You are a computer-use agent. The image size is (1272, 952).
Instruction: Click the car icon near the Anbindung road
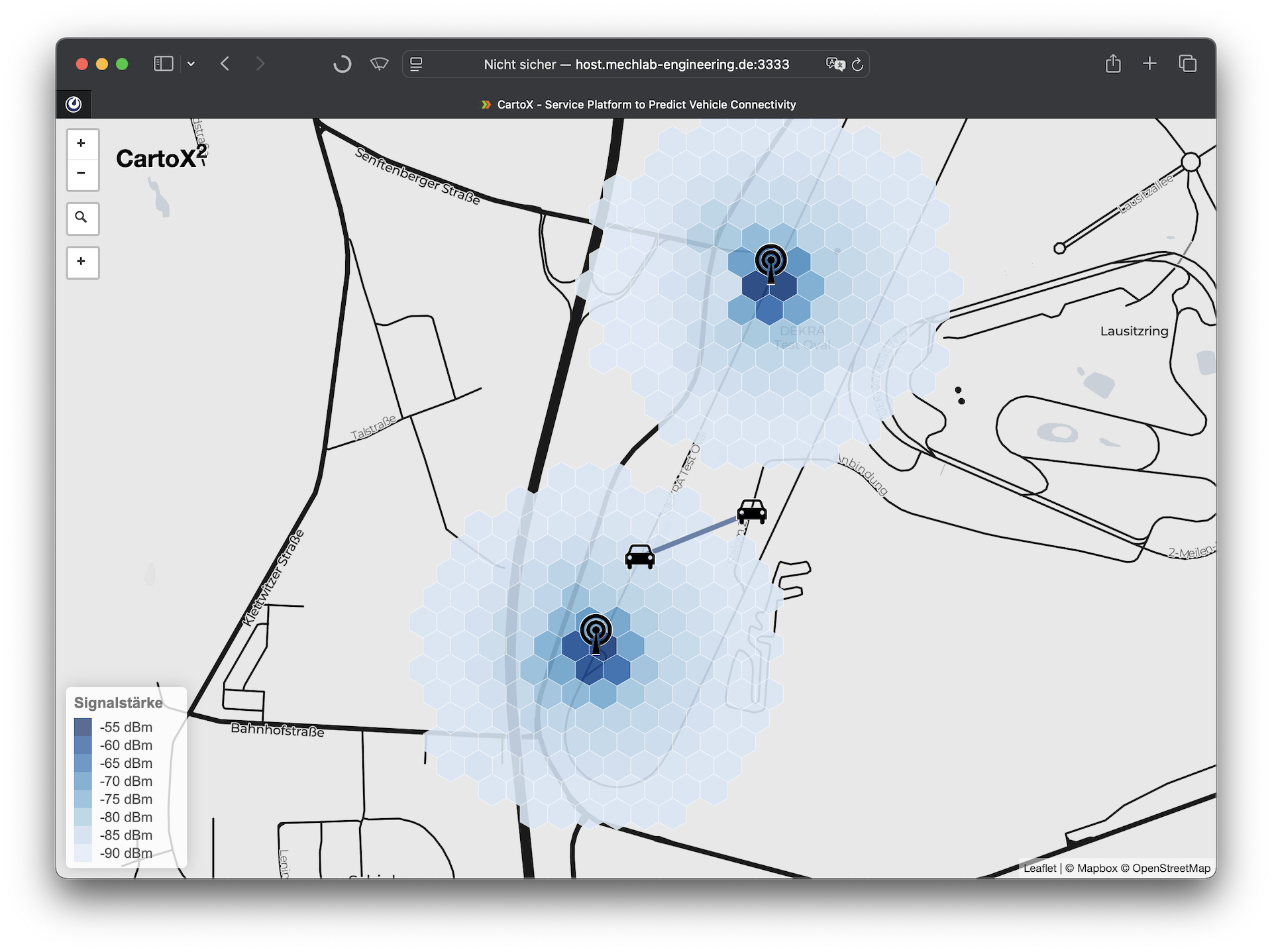point(753,513)
